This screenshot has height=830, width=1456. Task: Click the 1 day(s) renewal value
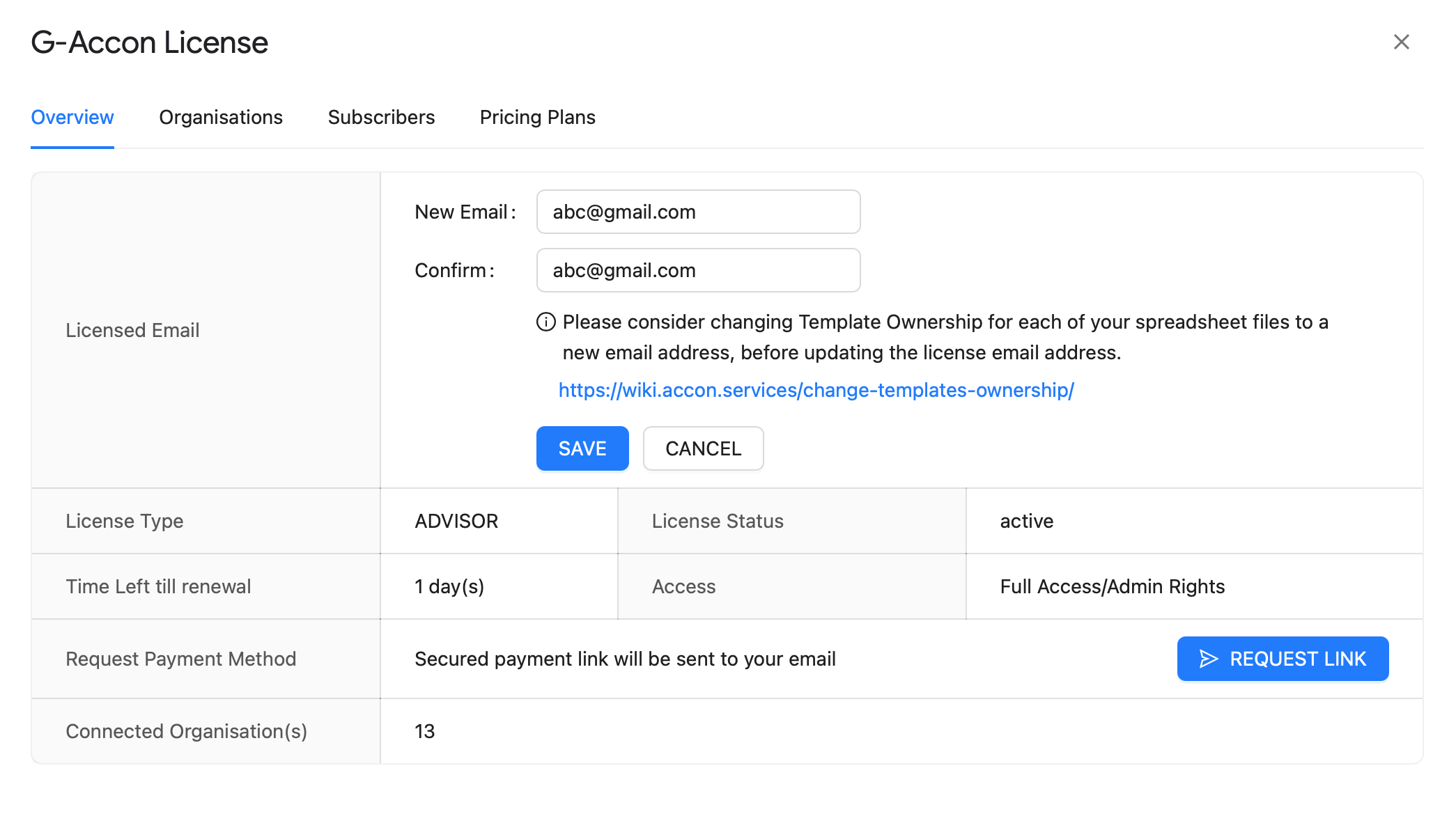pos(449,586)
